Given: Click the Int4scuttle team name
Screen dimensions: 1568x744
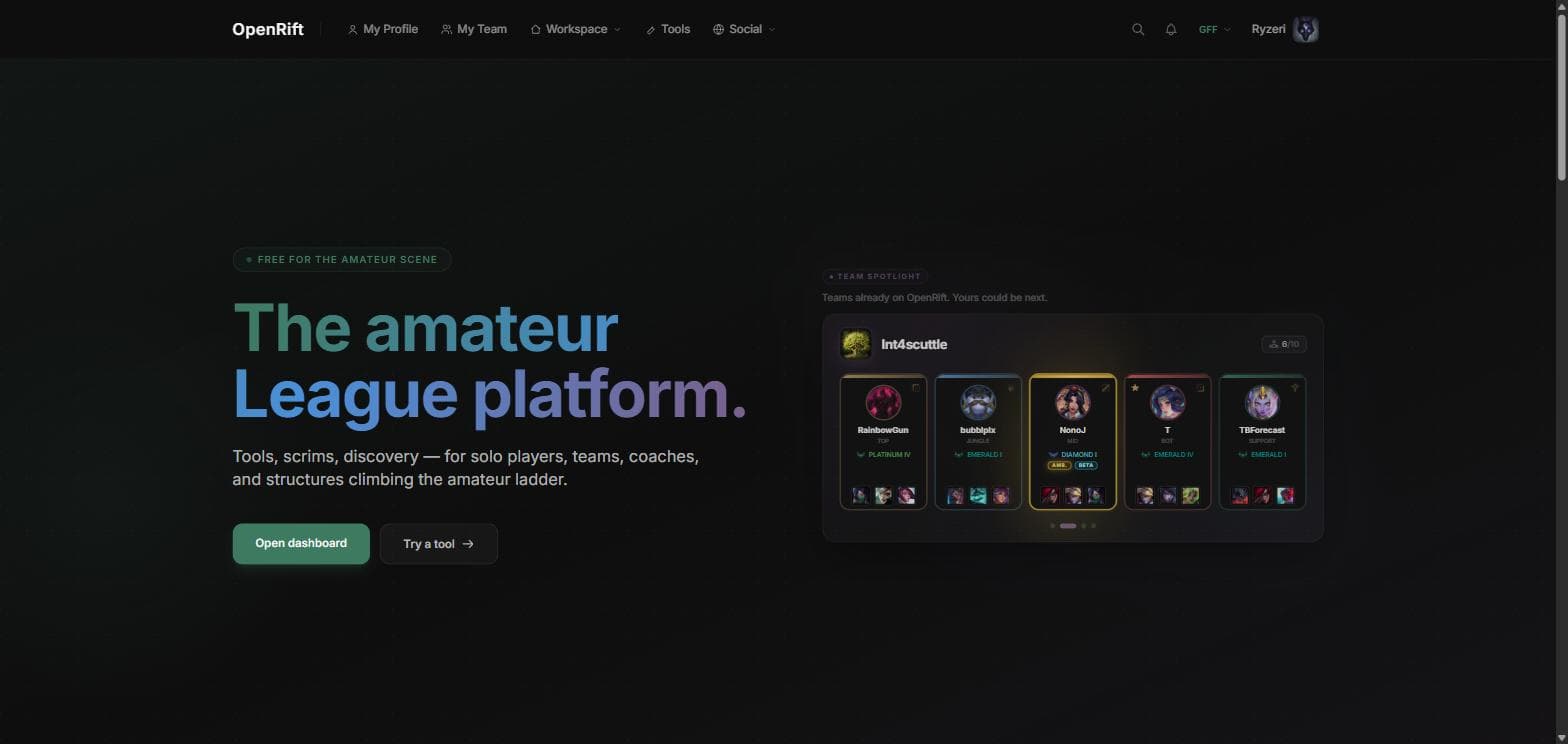Looking at the screenshot, I should pos(914,344).
